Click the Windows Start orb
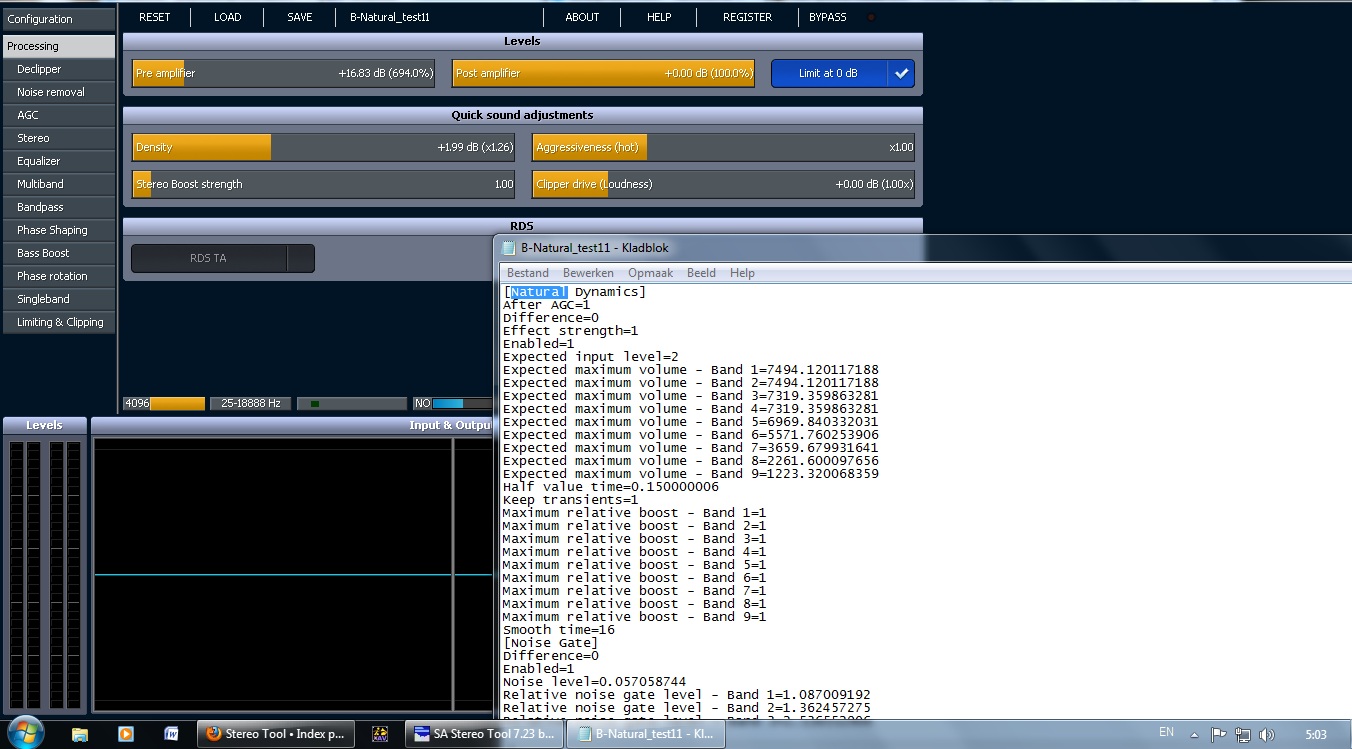 (25, 732)
